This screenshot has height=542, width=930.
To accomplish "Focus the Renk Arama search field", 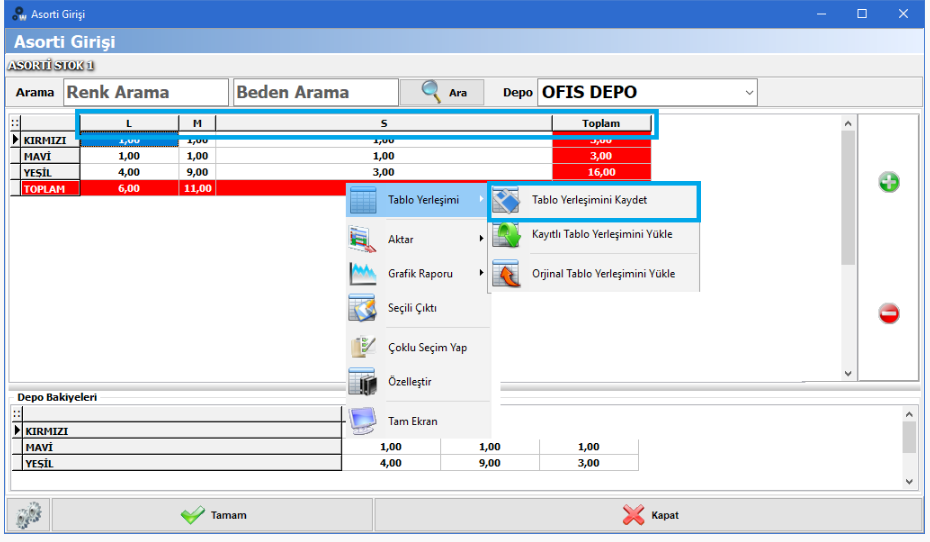I will [x=146, y=93].
